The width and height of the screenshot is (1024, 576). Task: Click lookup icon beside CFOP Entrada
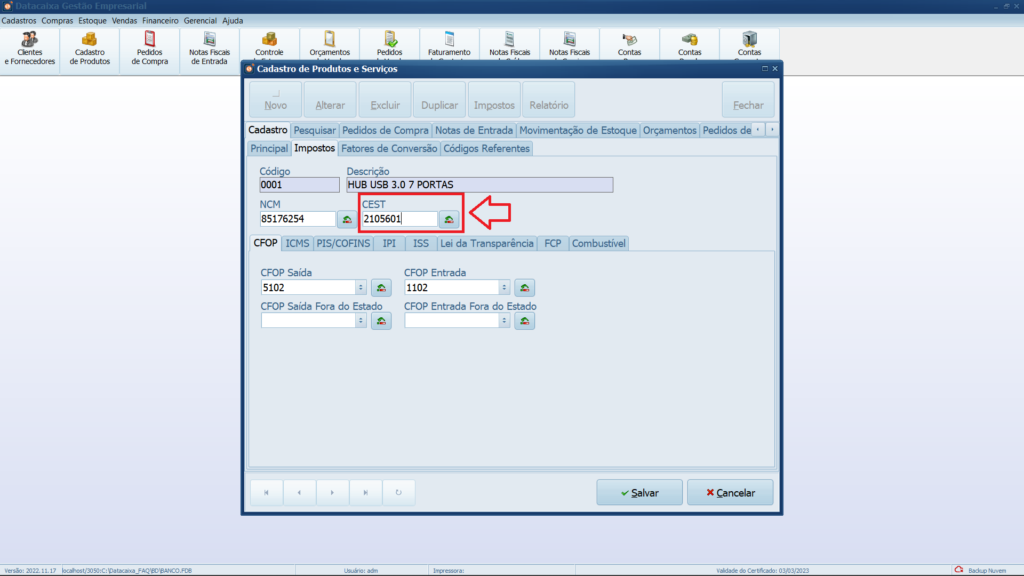tap(524, 288)
